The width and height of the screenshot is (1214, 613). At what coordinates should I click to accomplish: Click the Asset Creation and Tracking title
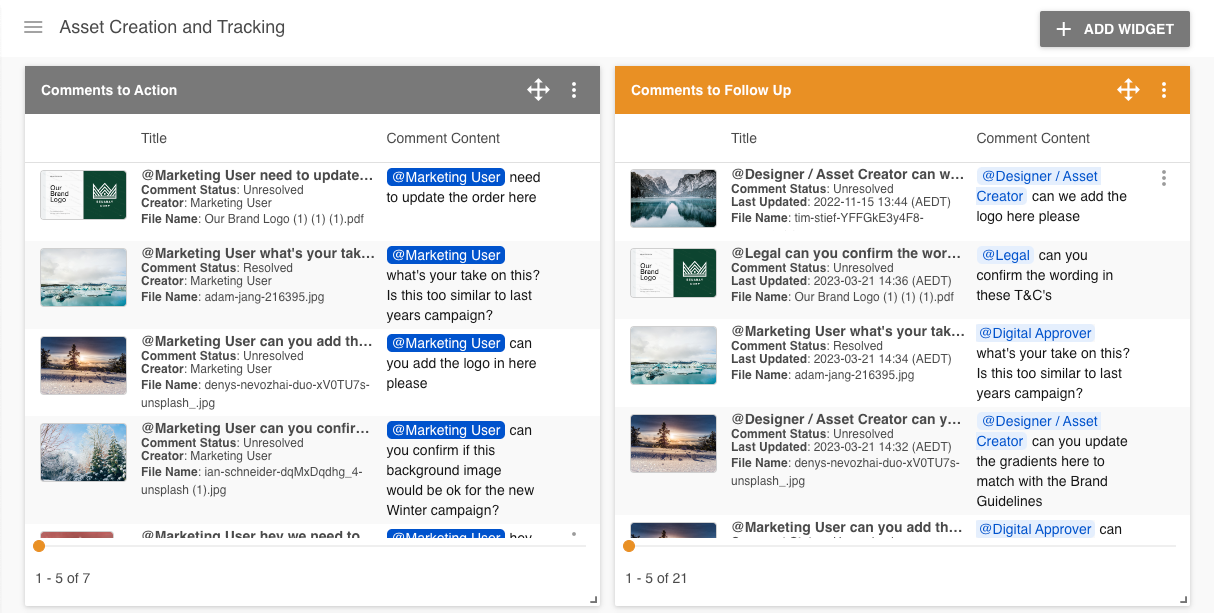point(172,27)
